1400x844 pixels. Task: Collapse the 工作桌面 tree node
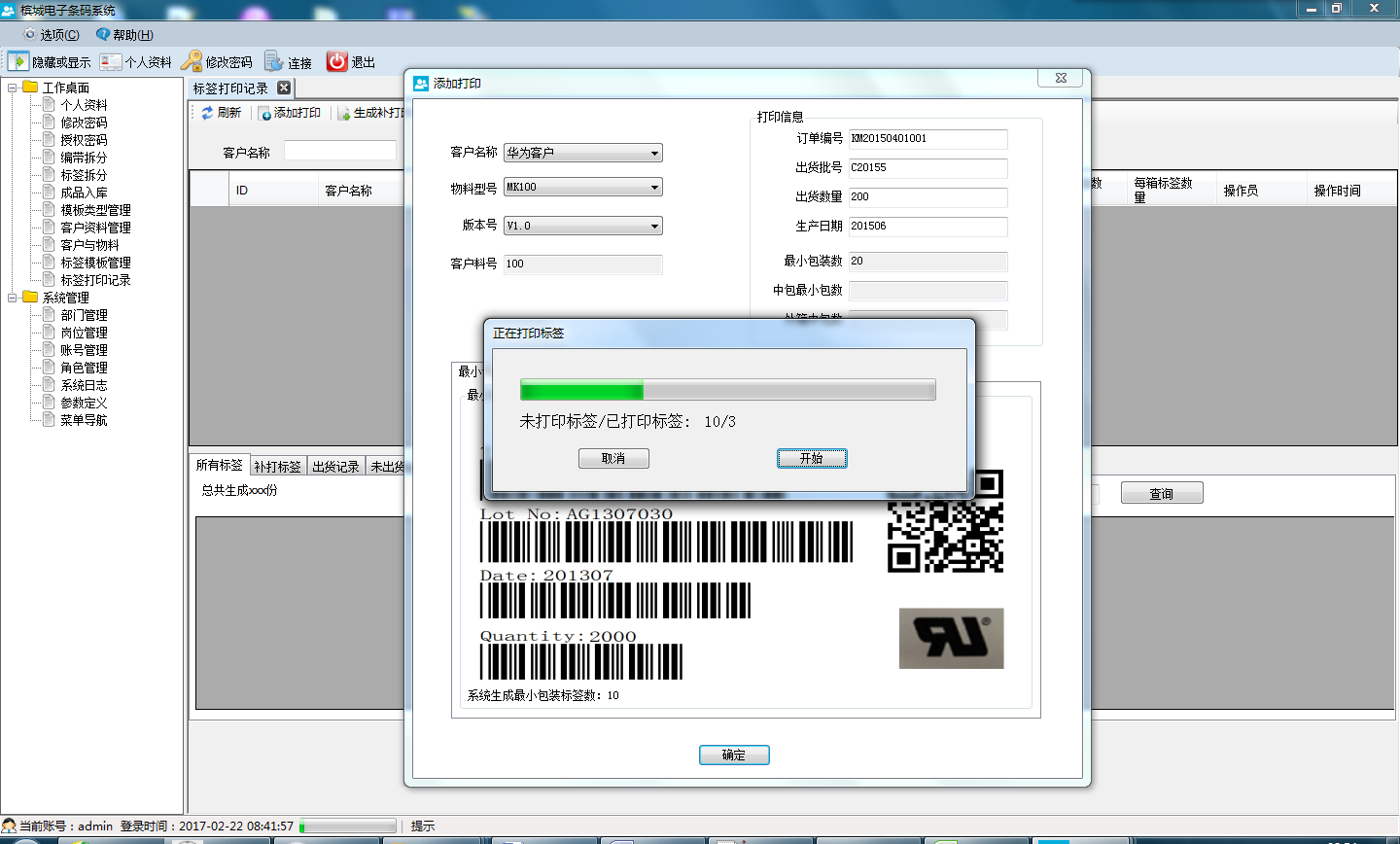tap(13, 88)
